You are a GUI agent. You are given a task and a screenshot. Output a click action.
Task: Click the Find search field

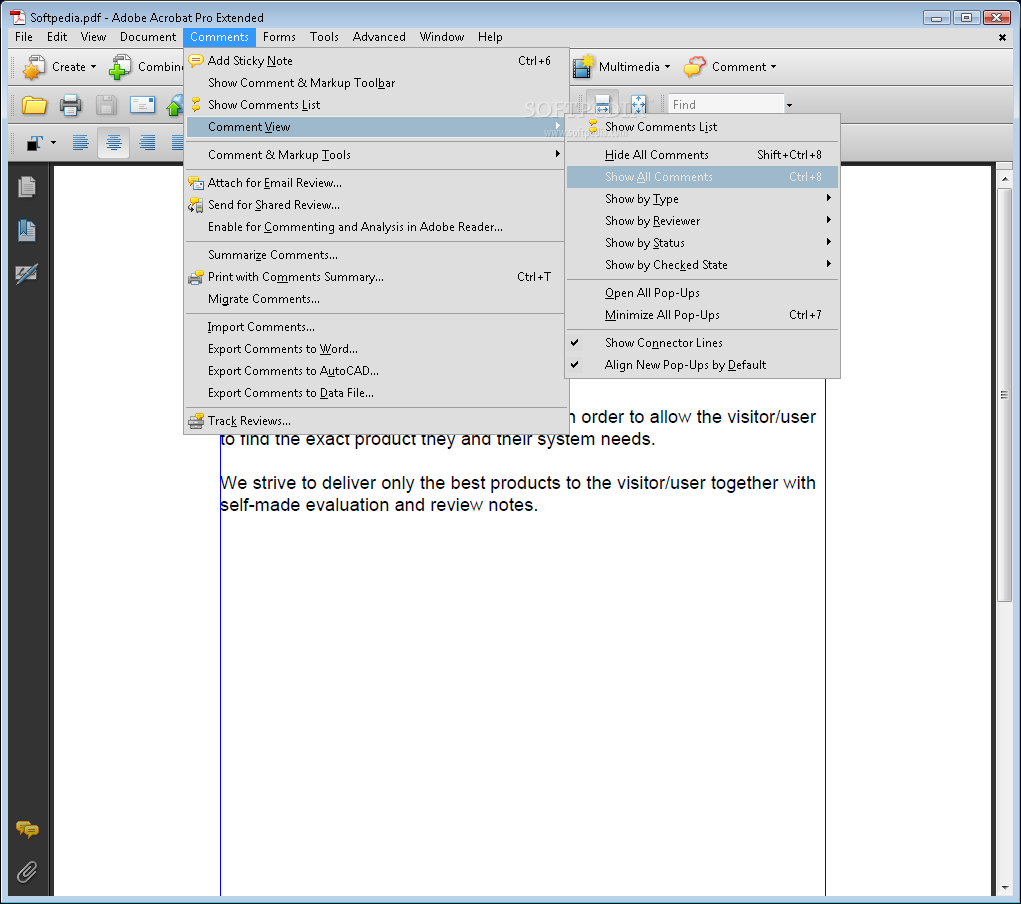coord(725,105)
